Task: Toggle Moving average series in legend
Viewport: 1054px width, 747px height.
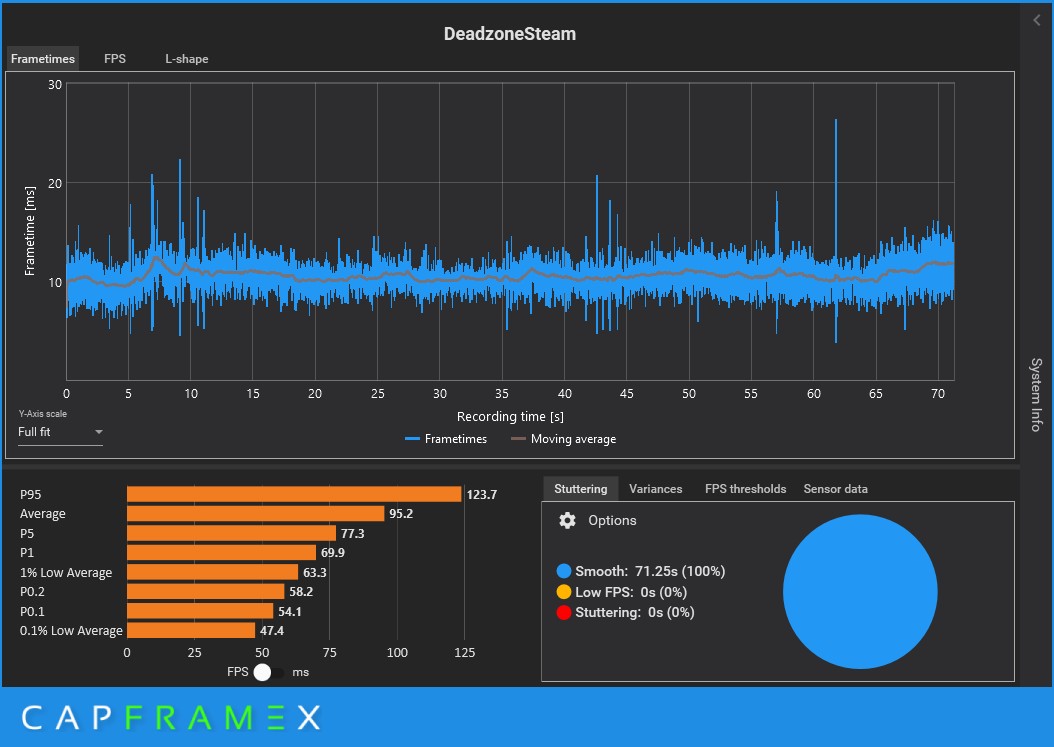Action: click(x=563, y=438)
